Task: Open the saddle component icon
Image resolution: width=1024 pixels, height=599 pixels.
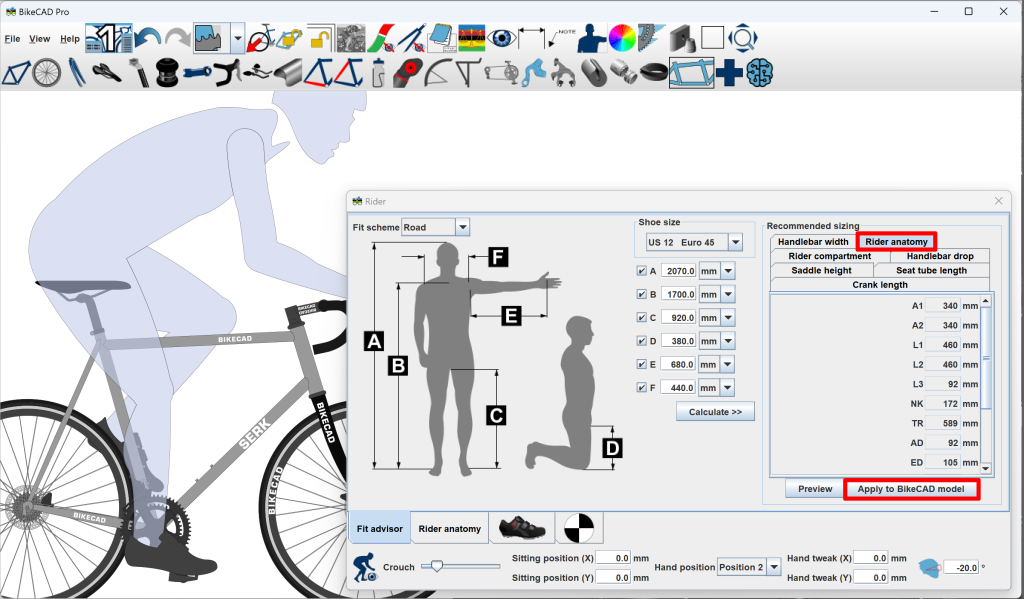Action: click(107, 73)
